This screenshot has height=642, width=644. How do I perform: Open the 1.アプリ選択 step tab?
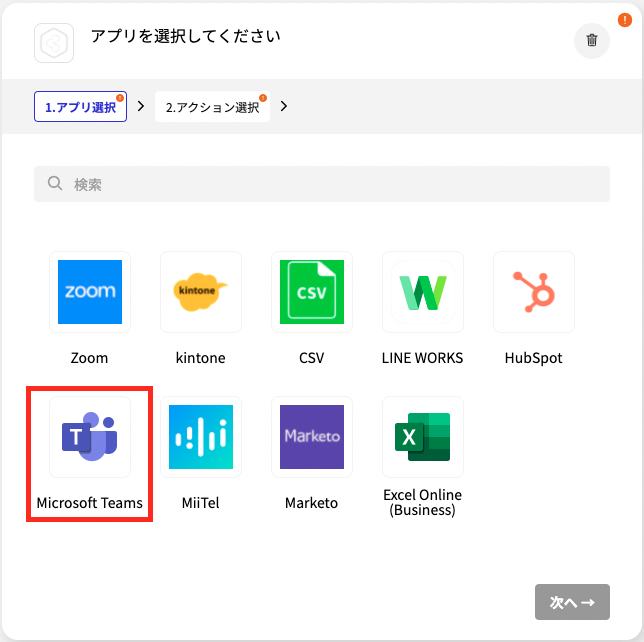pyautogui.click(x=80, y=106)
